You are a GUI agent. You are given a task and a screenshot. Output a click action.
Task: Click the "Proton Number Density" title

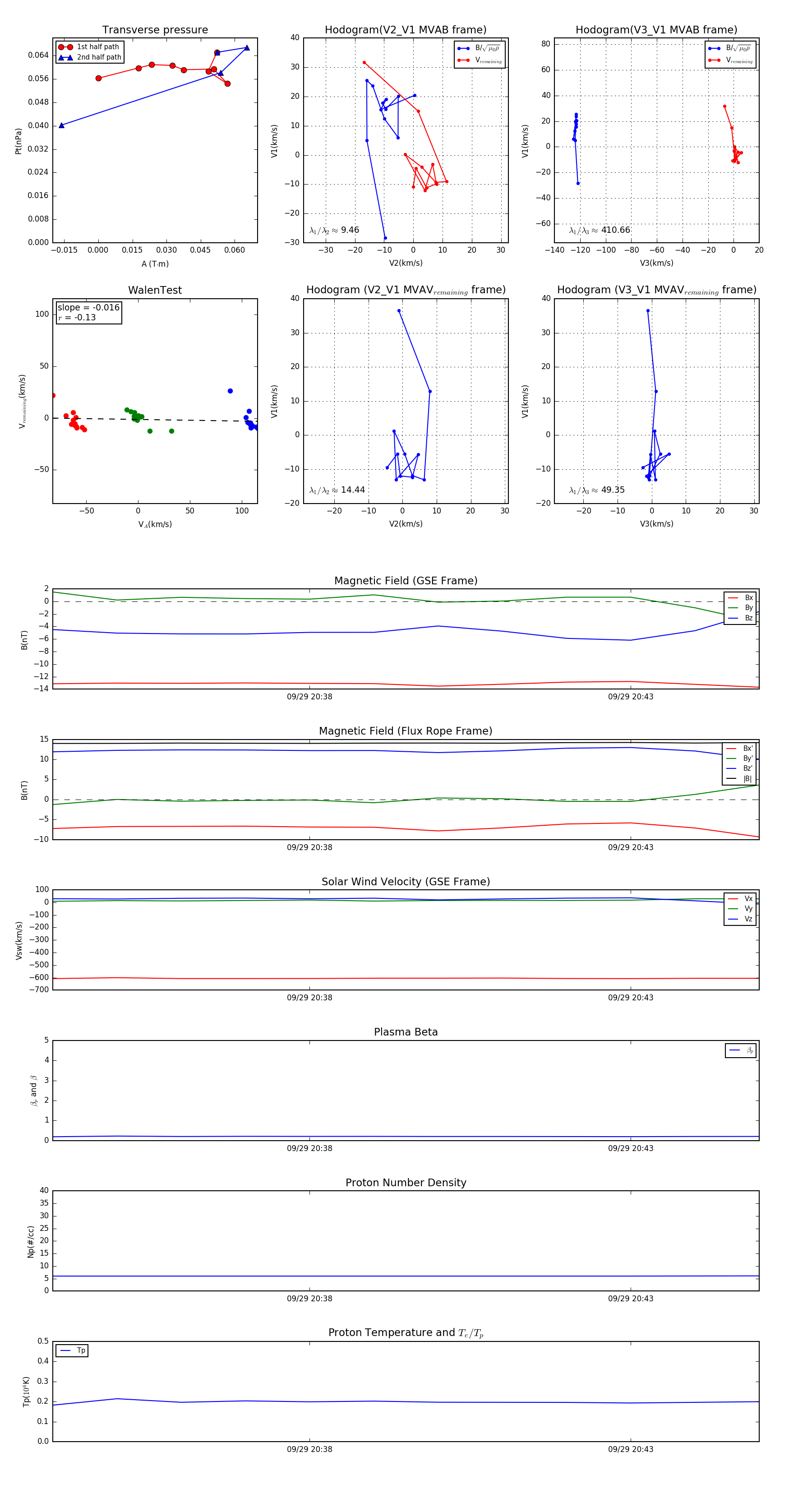pos(406,1183)
